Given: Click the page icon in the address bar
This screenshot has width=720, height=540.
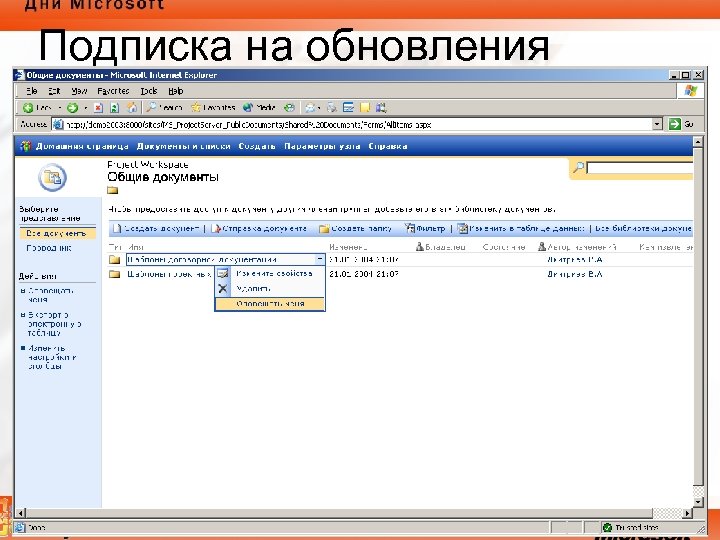Looking at the screenshot, I should [x=58, y=124].
